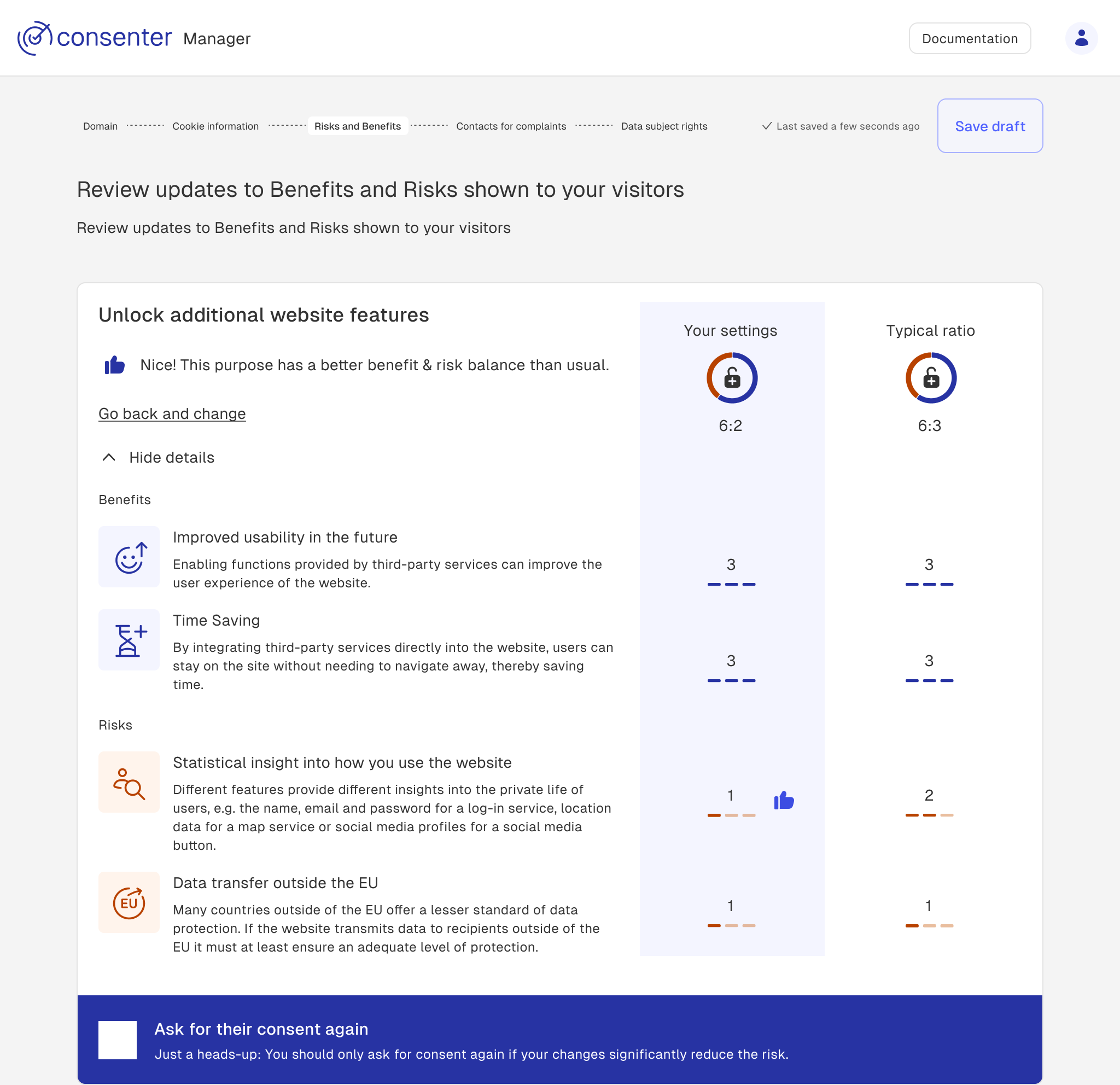The image size is (1120, 1085).
Task: Collapse details with Hide details chevron
Action: pyautogui.click(x=109, y=457)
